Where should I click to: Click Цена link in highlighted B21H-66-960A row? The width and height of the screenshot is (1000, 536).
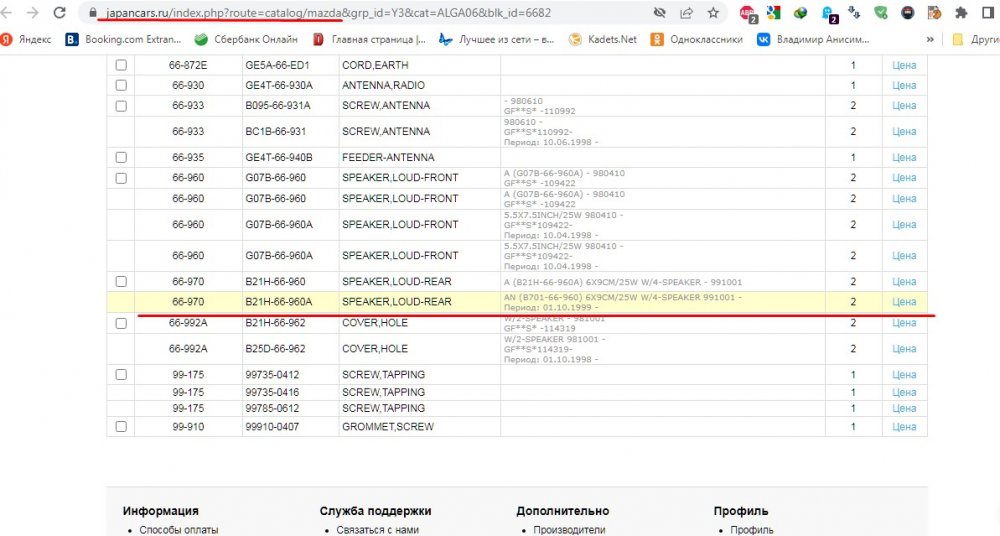click(904, 301)
